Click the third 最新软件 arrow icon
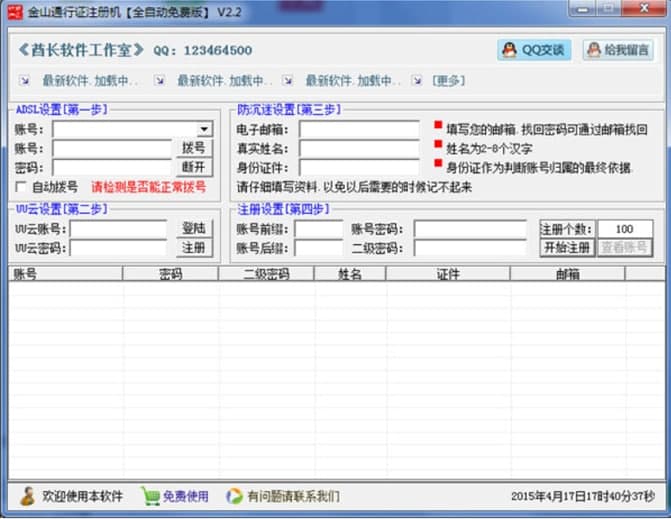The height and width of the screenshot is (519, 671). [288, 80]
